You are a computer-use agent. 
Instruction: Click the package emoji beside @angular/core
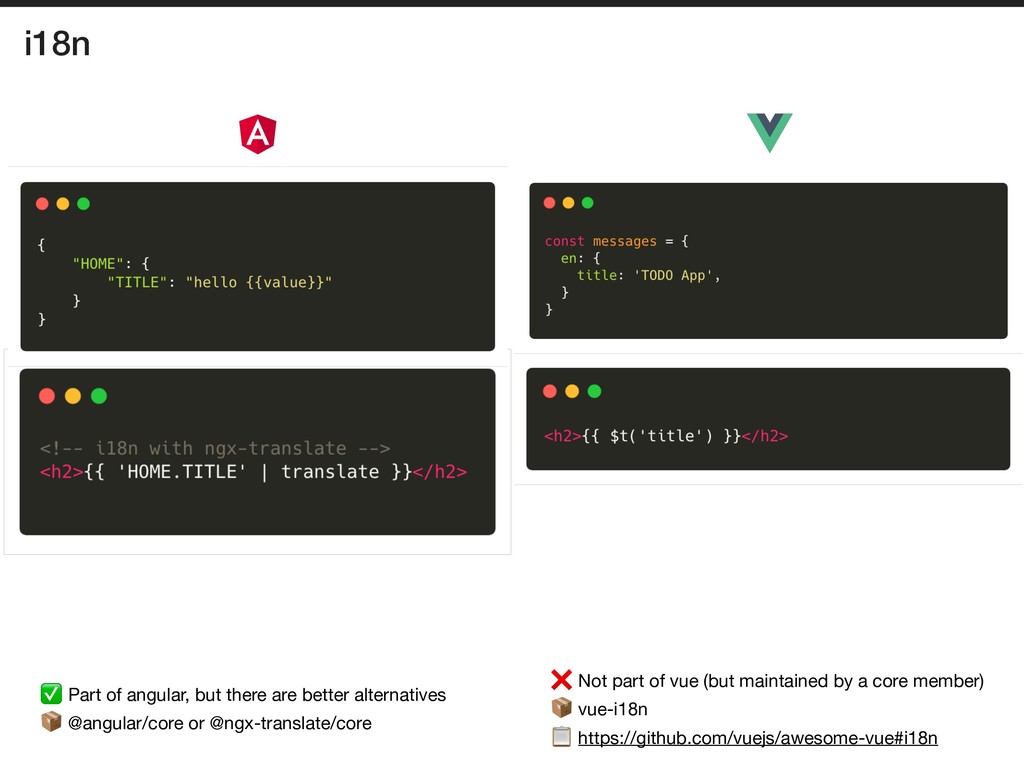click(51, 722)
